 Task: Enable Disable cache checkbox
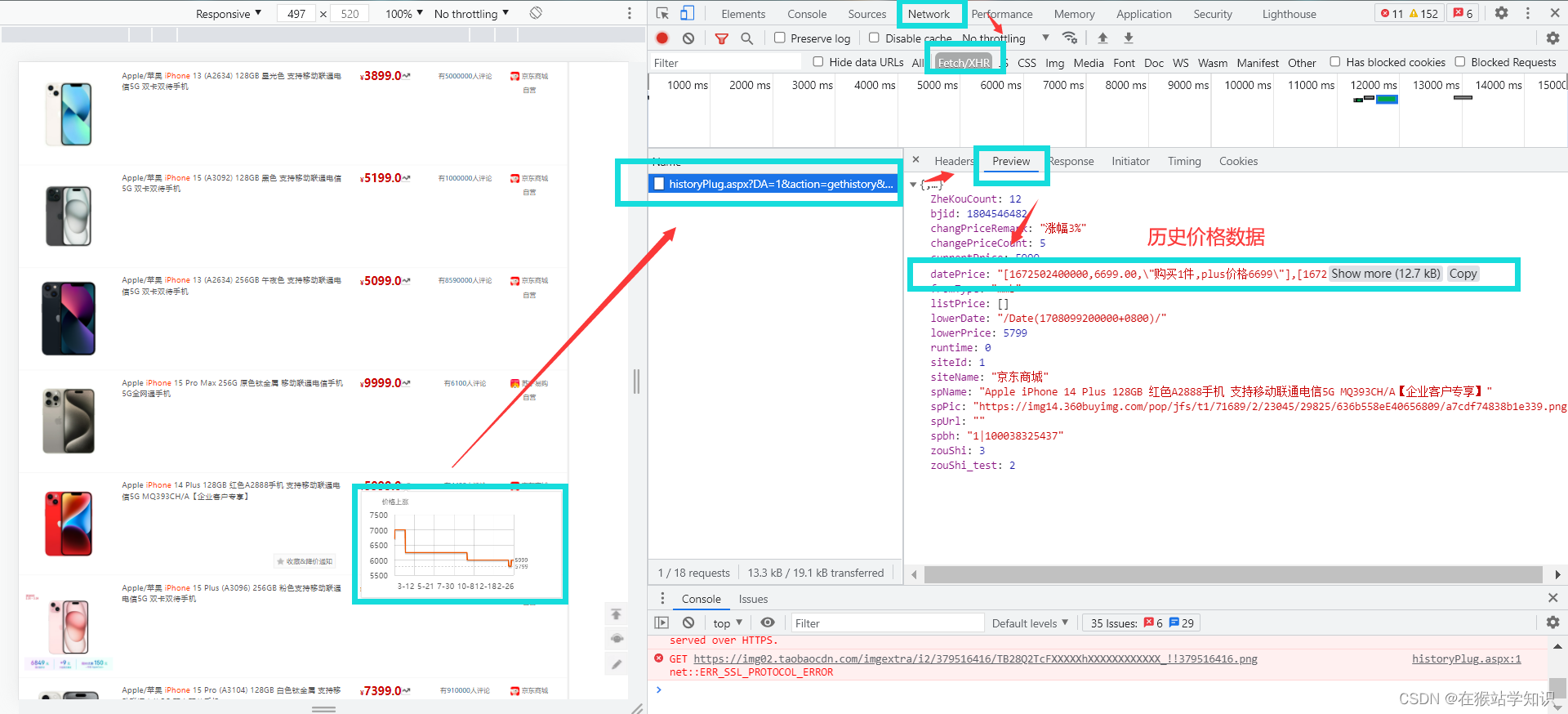tap(874, 38)
